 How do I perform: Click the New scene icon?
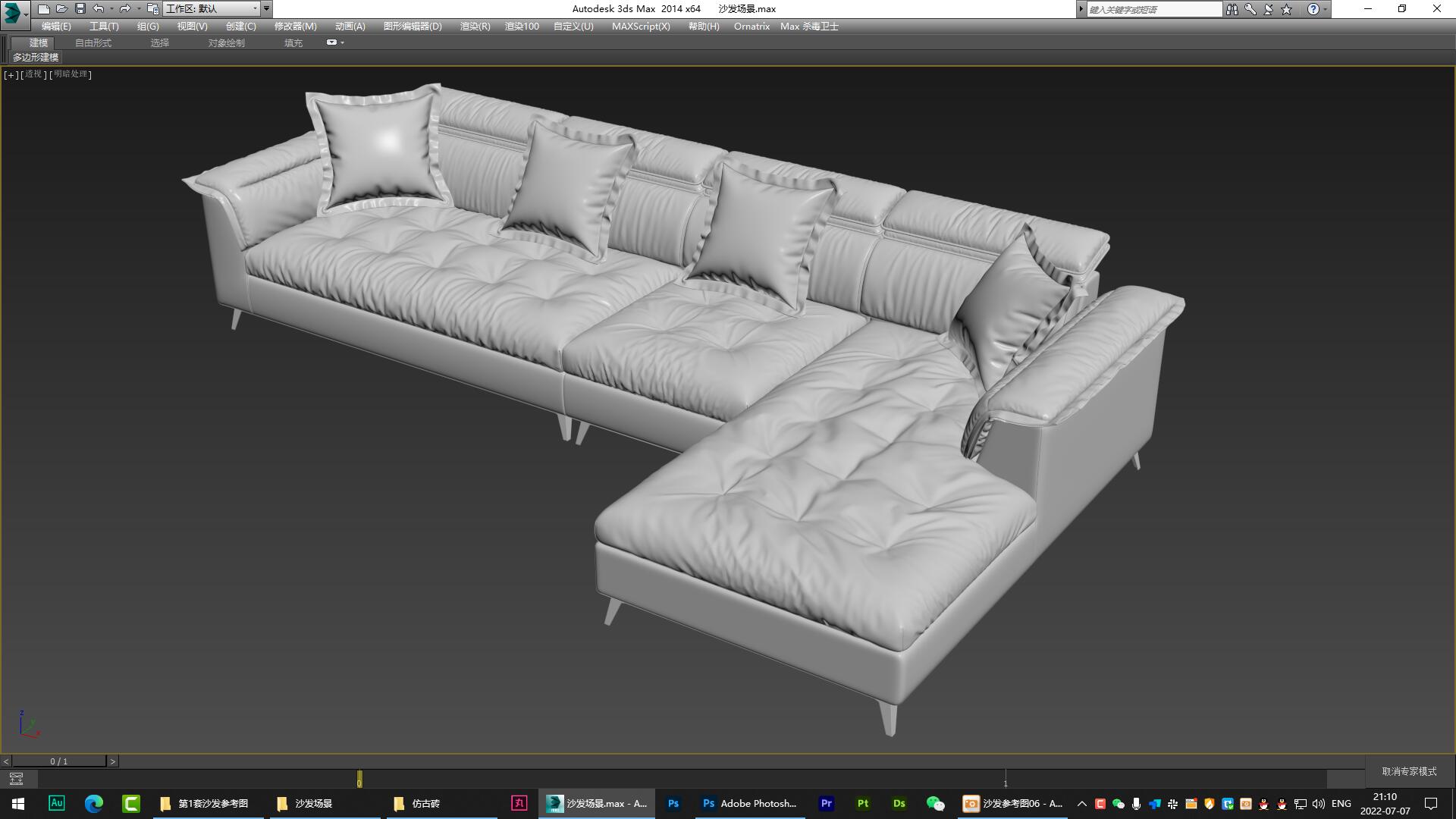tap(44, 8)
